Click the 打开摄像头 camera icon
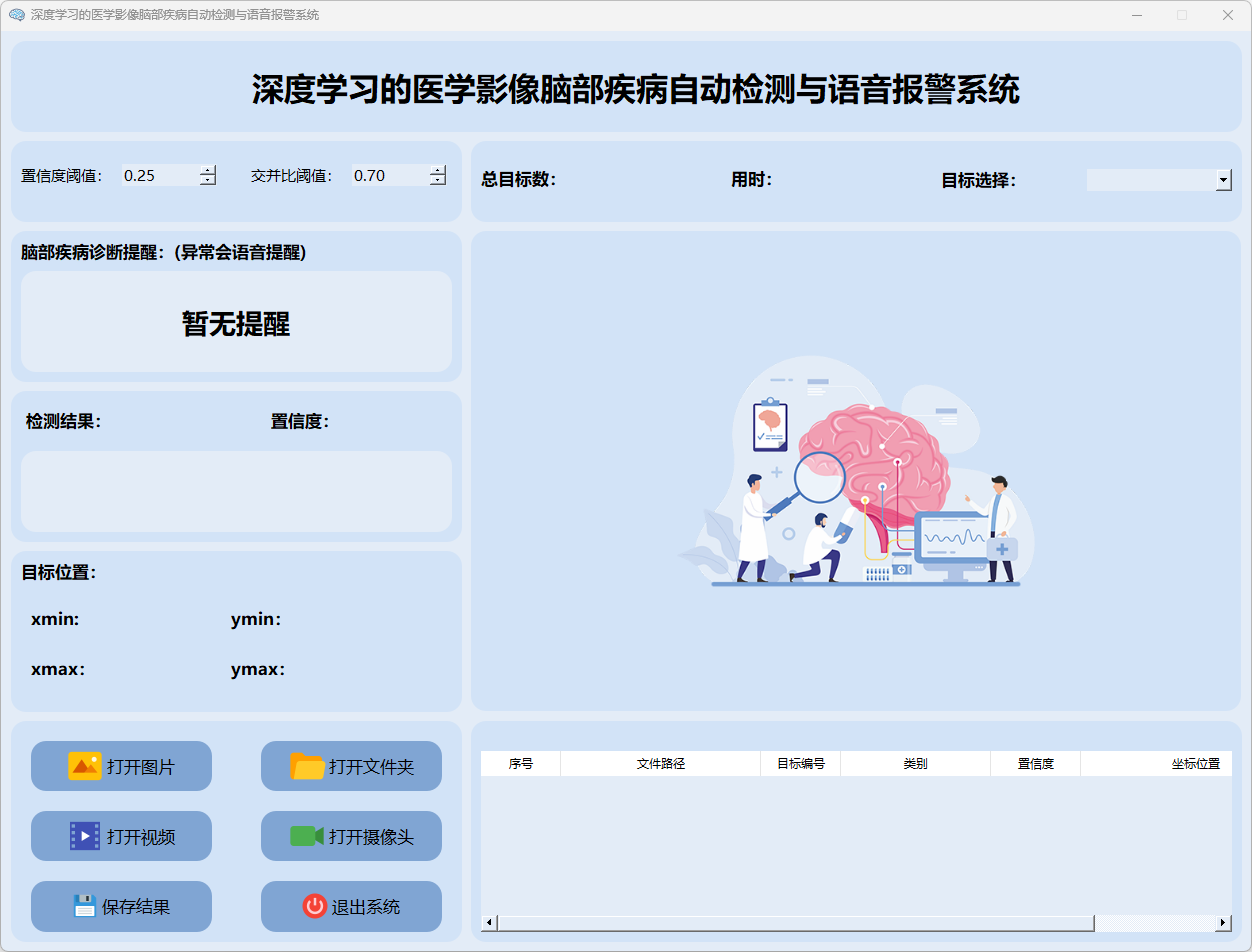 tap(307, 836)
